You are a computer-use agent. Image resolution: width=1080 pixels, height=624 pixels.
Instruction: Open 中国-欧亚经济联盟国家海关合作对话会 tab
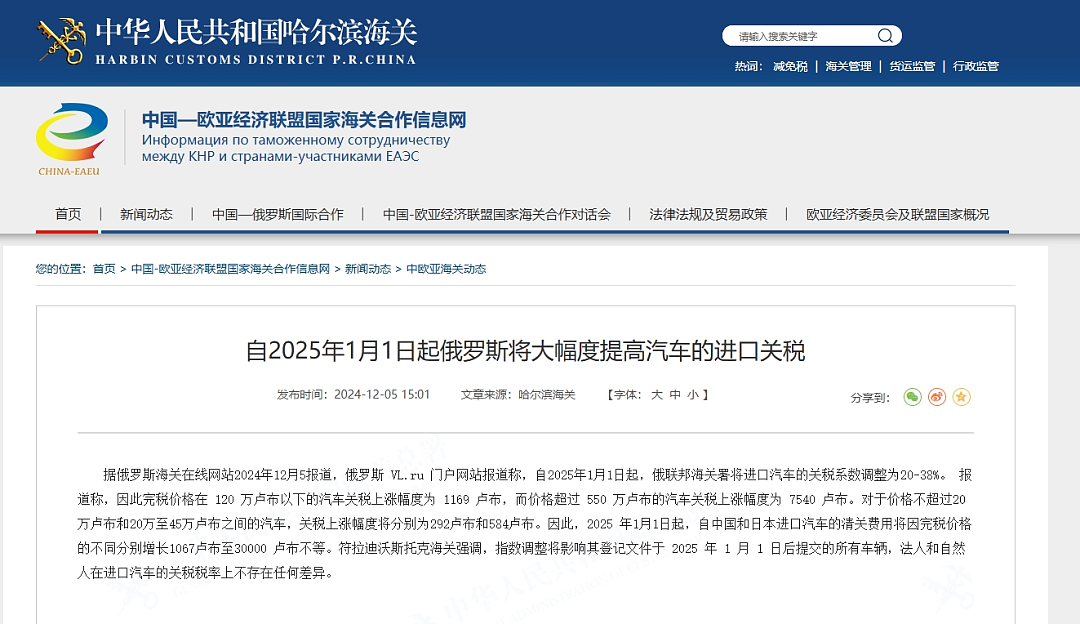497,214
